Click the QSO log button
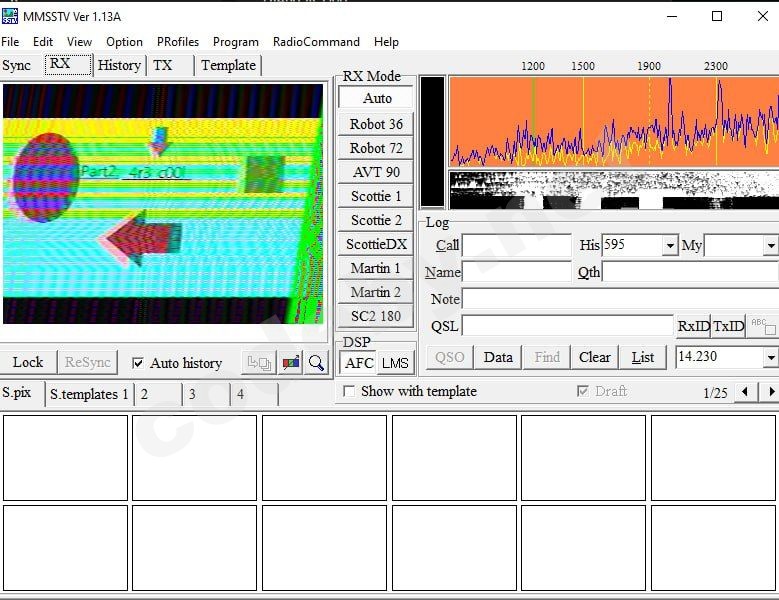The width and height of the screenshot is (779, 600). pyautogui.click(x=450, y=357)
